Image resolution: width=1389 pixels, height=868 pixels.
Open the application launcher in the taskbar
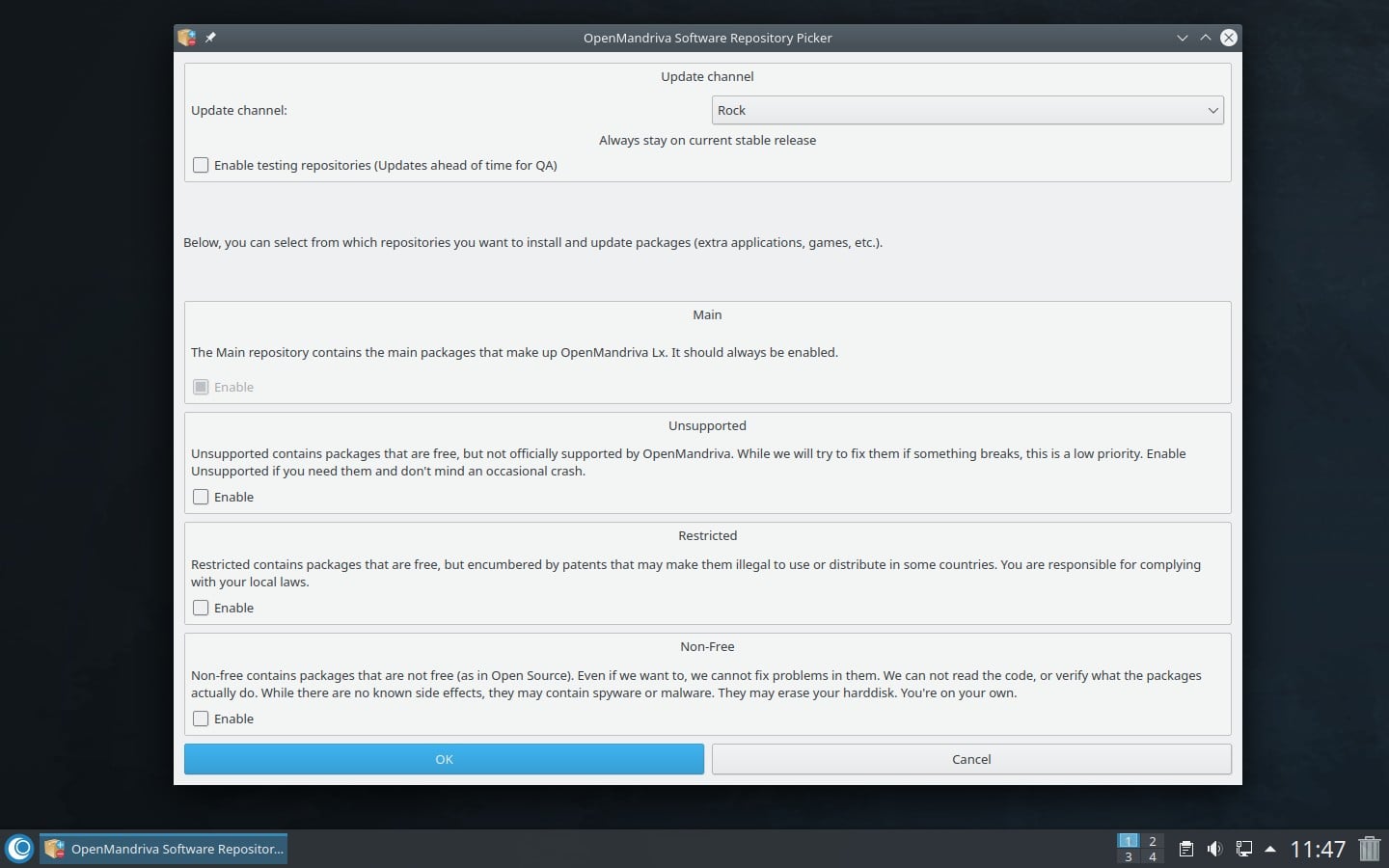click(x=19, y=849)
